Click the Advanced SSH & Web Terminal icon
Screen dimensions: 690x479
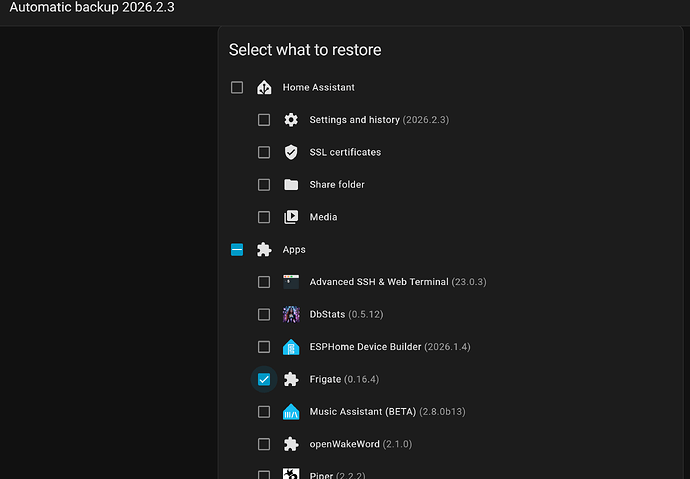point(291,282)
